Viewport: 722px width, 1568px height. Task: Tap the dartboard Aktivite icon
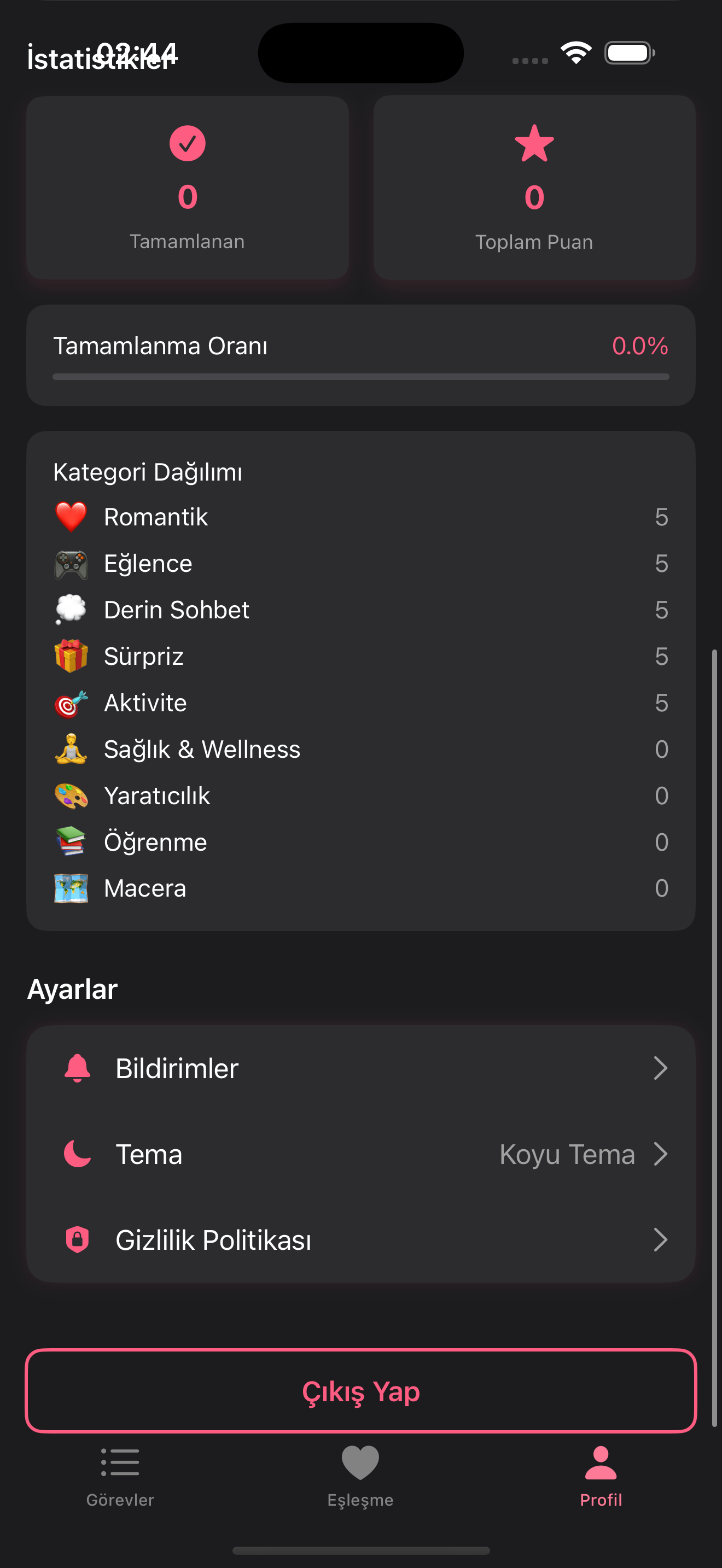point(71,703)
